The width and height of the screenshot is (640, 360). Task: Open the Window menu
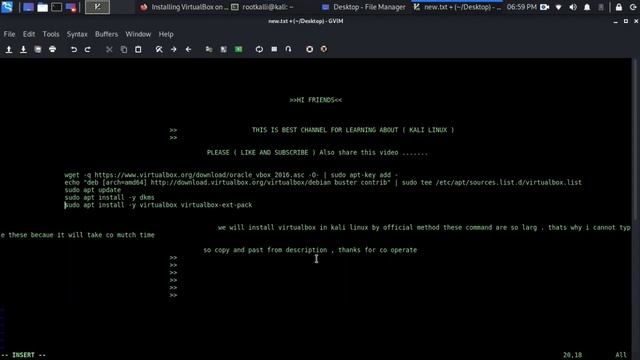pos(138,34)
